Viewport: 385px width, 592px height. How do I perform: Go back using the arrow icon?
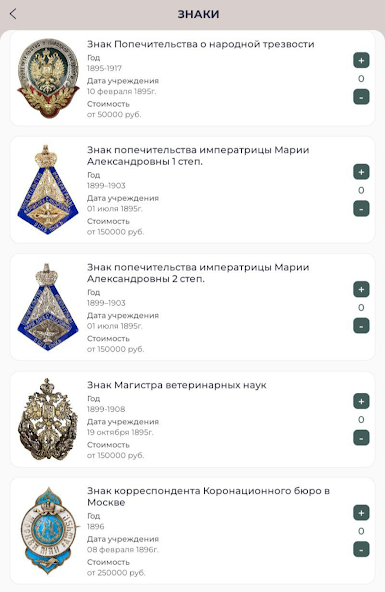[13, 14]
